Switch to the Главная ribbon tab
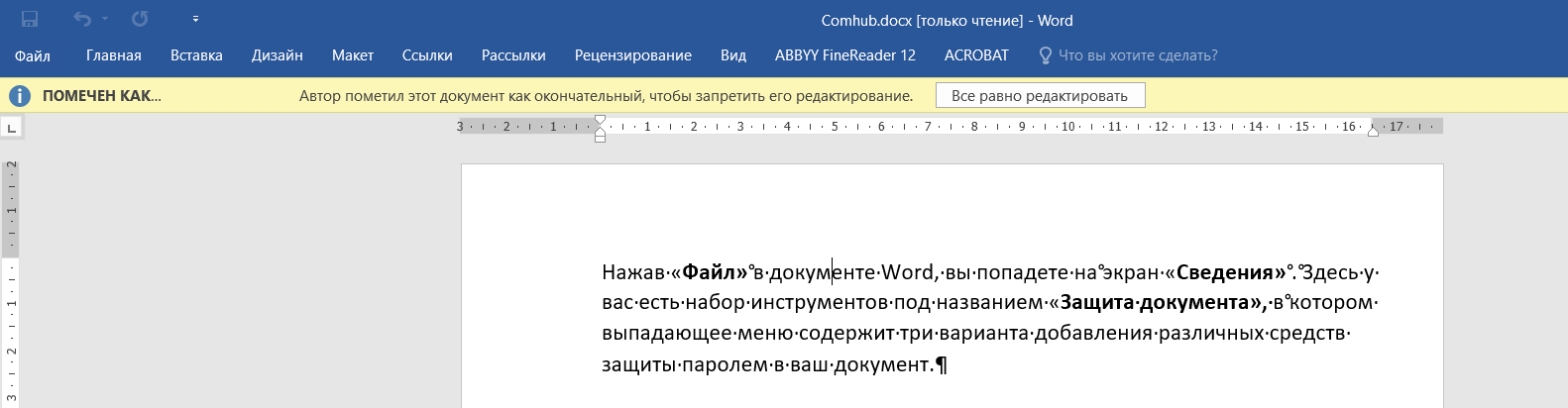 tap(114, 55)
